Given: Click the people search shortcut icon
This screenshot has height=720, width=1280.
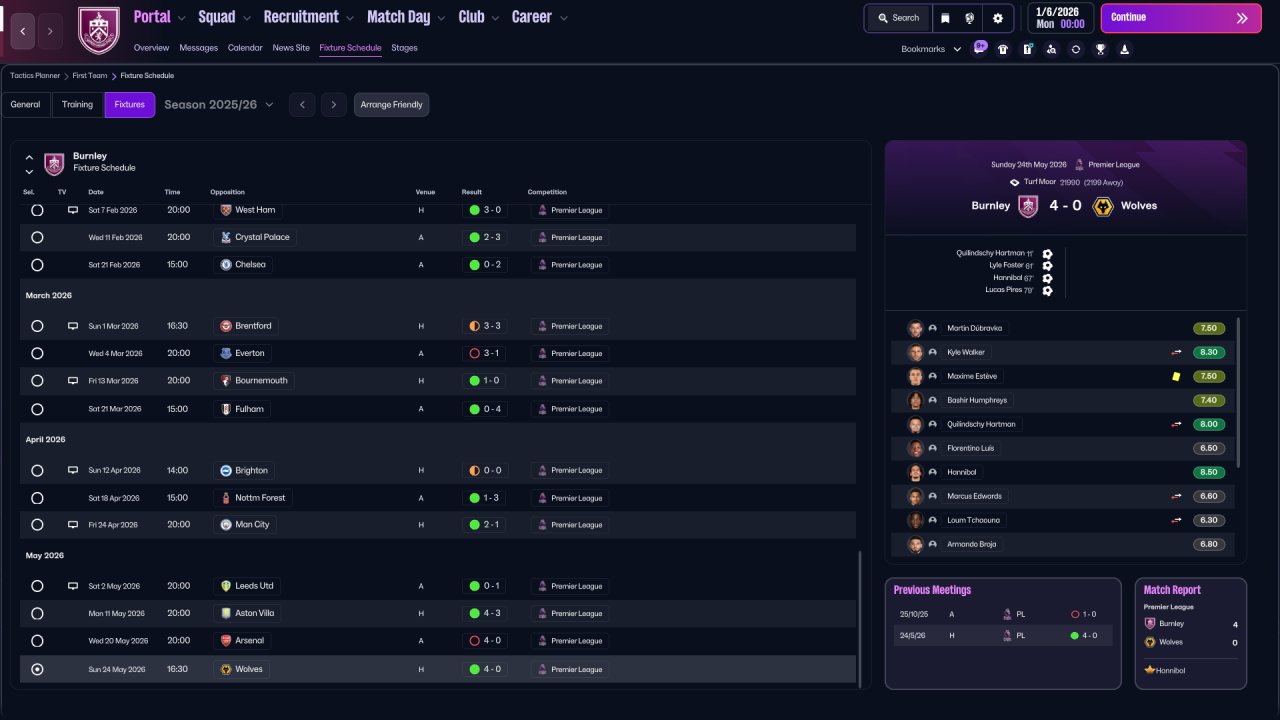Looking at the screenshot, I should click(1051, 49).
